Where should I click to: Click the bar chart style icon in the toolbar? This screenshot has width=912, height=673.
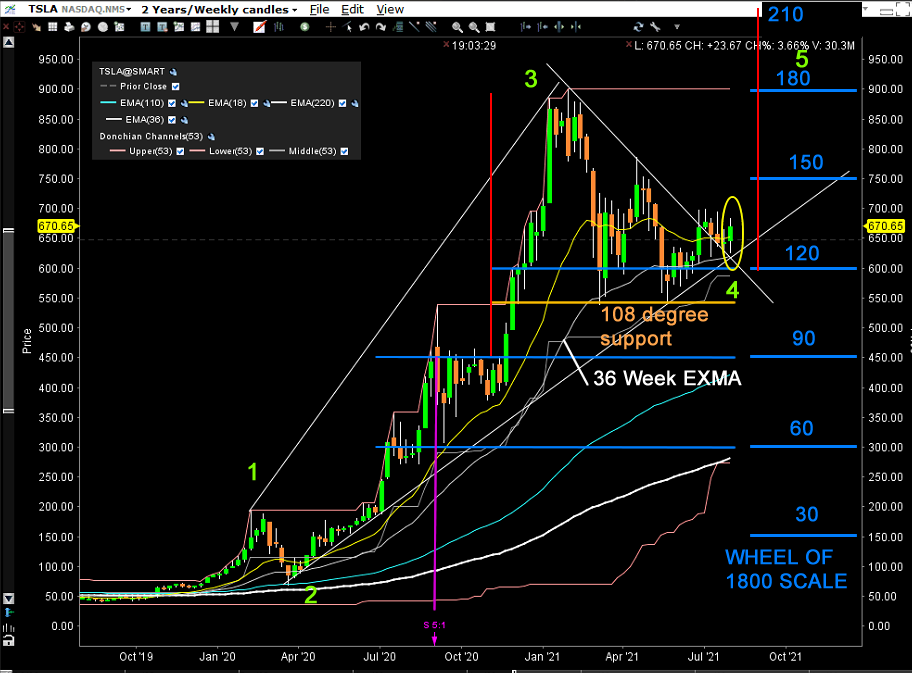pyautogui.click(x=279, y=27)
